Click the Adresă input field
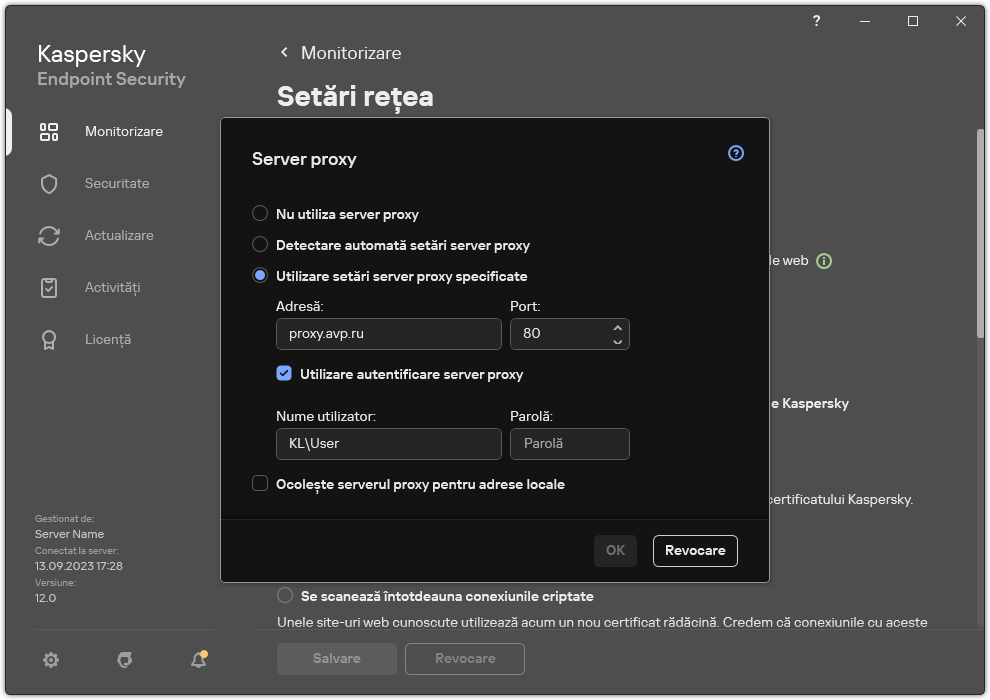The image size is (990, 700). pyautogui.click(x=388, y=334)
